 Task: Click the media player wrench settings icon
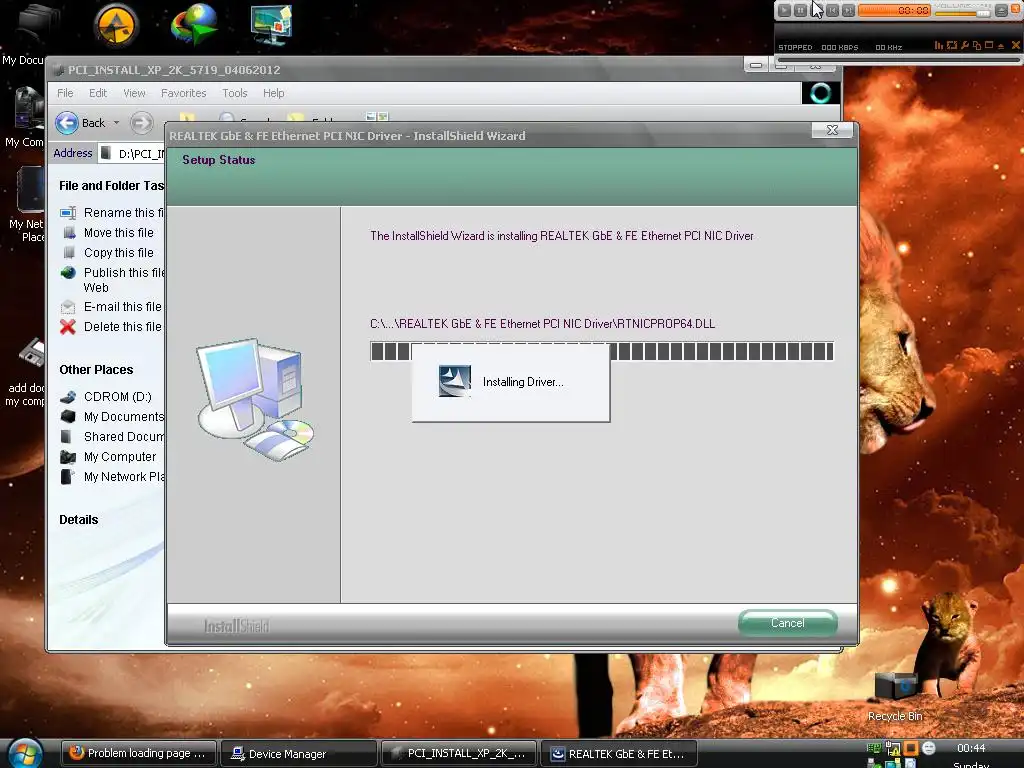tap(965, 45)
